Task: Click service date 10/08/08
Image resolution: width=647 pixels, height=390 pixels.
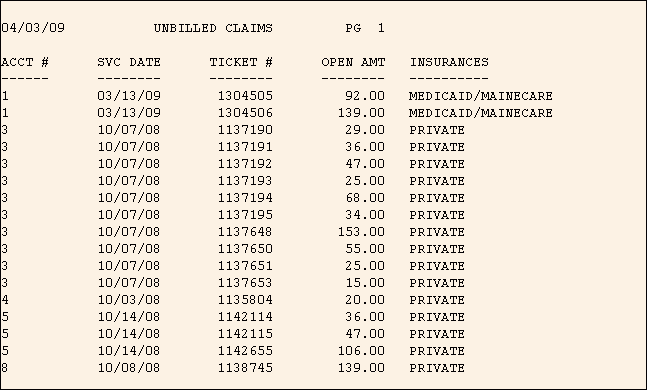Action: [x=129, y=367]
